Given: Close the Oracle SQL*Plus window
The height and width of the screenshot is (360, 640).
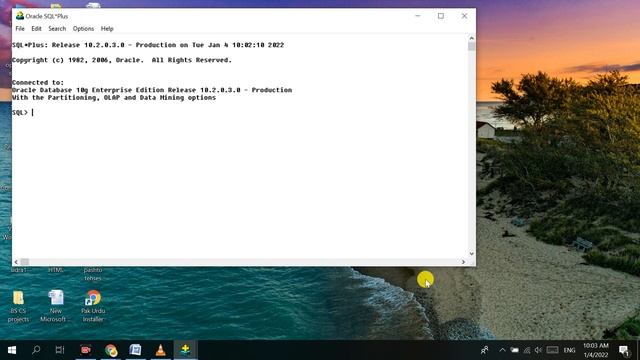Looking at the screenshot, I should (464, 16).
